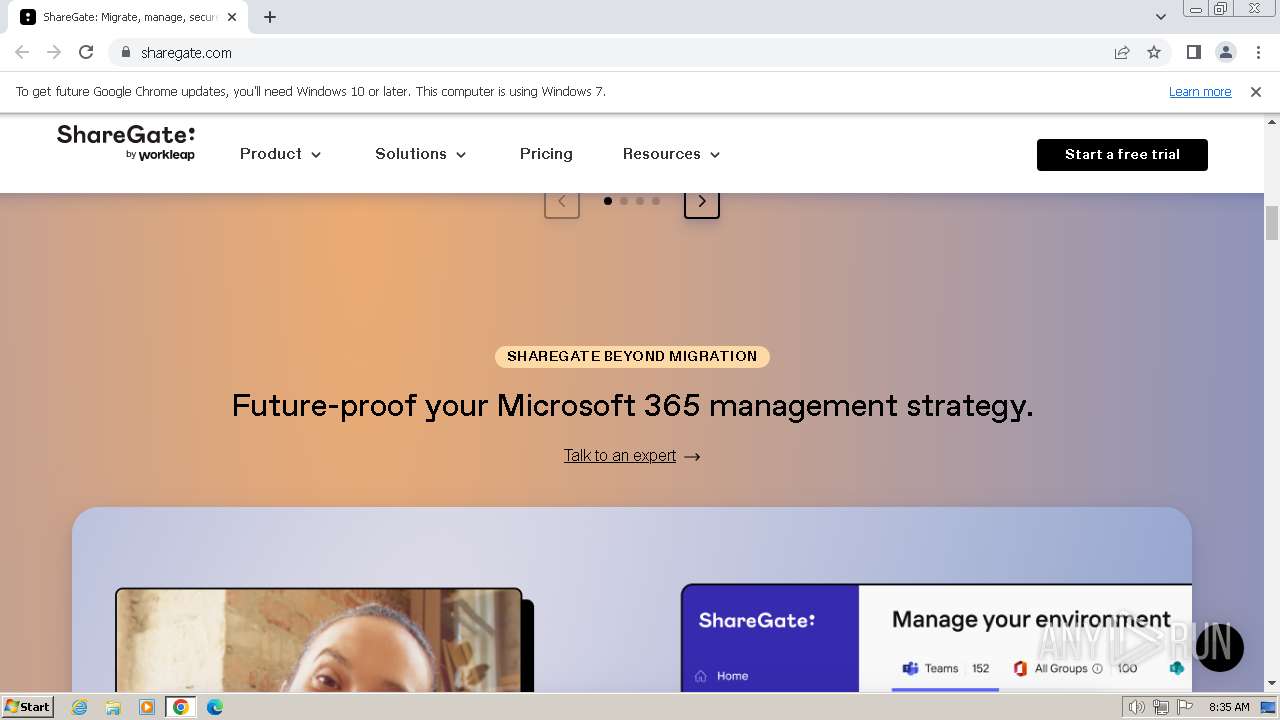Click Manage your environment heading
The height and width of the screenshot is (720, 1280).
point(1031,619)
